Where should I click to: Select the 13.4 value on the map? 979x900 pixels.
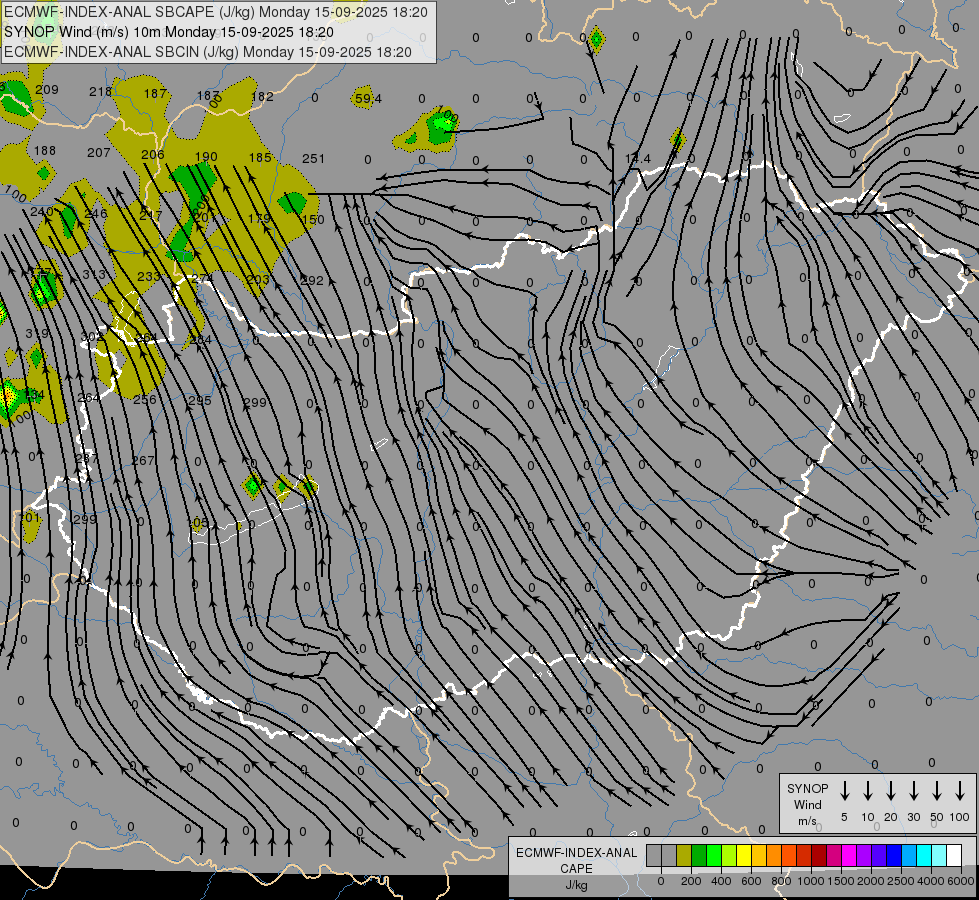pos(638,159)
